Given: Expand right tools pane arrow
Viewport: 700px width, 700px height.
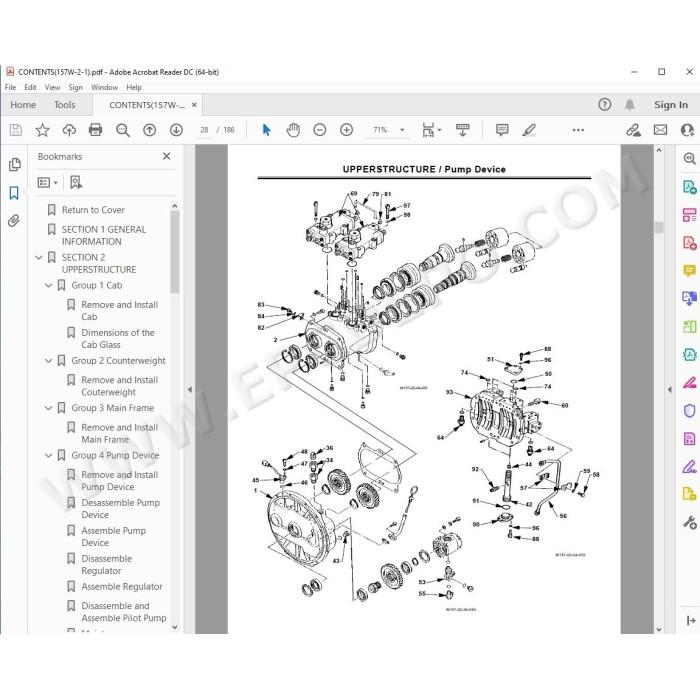Looking at the screenshot, I should (x=670, y=389).
